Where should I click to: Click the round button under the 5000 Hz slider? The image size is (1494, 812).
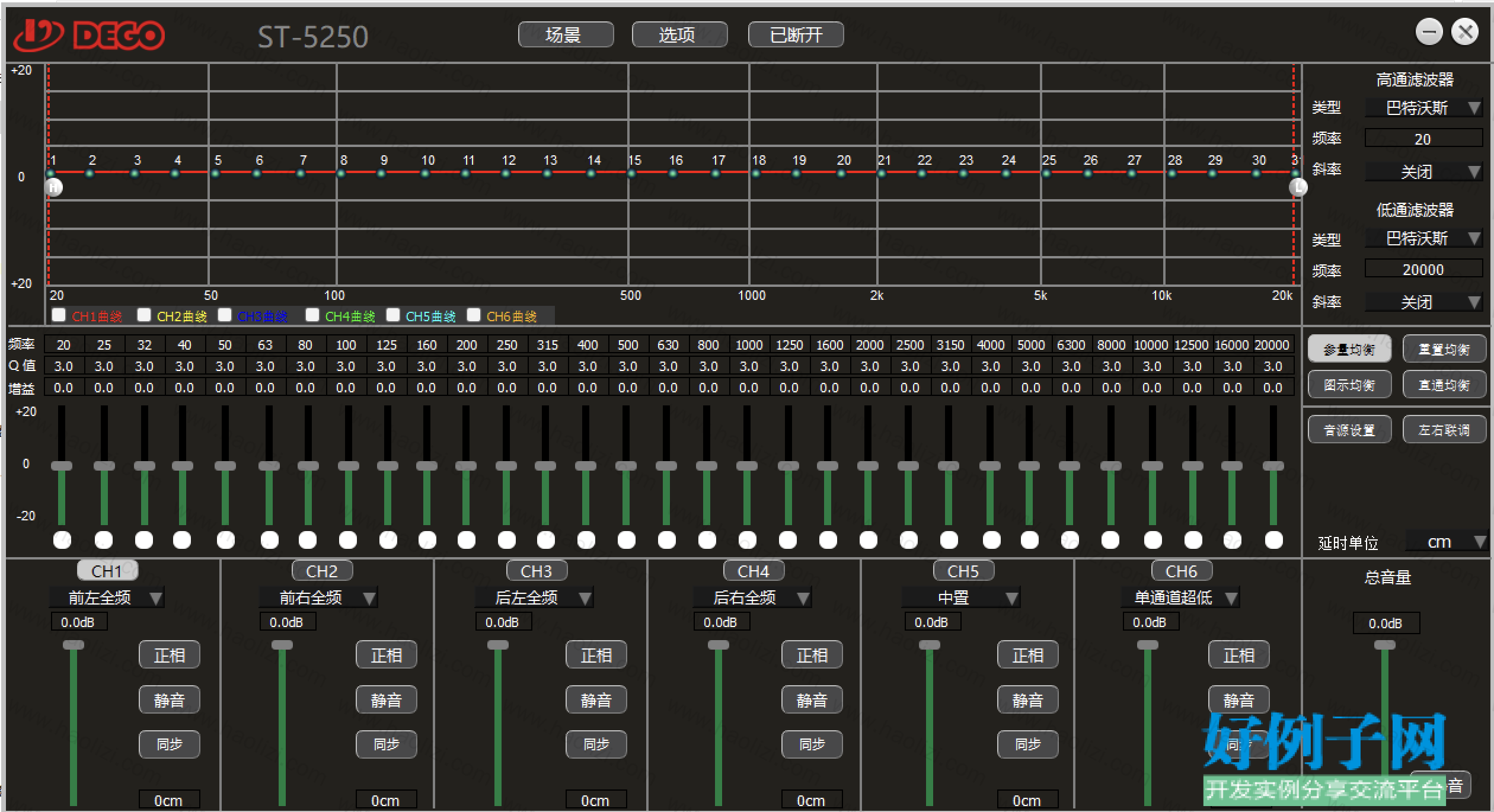click(x=1030, y=540)
